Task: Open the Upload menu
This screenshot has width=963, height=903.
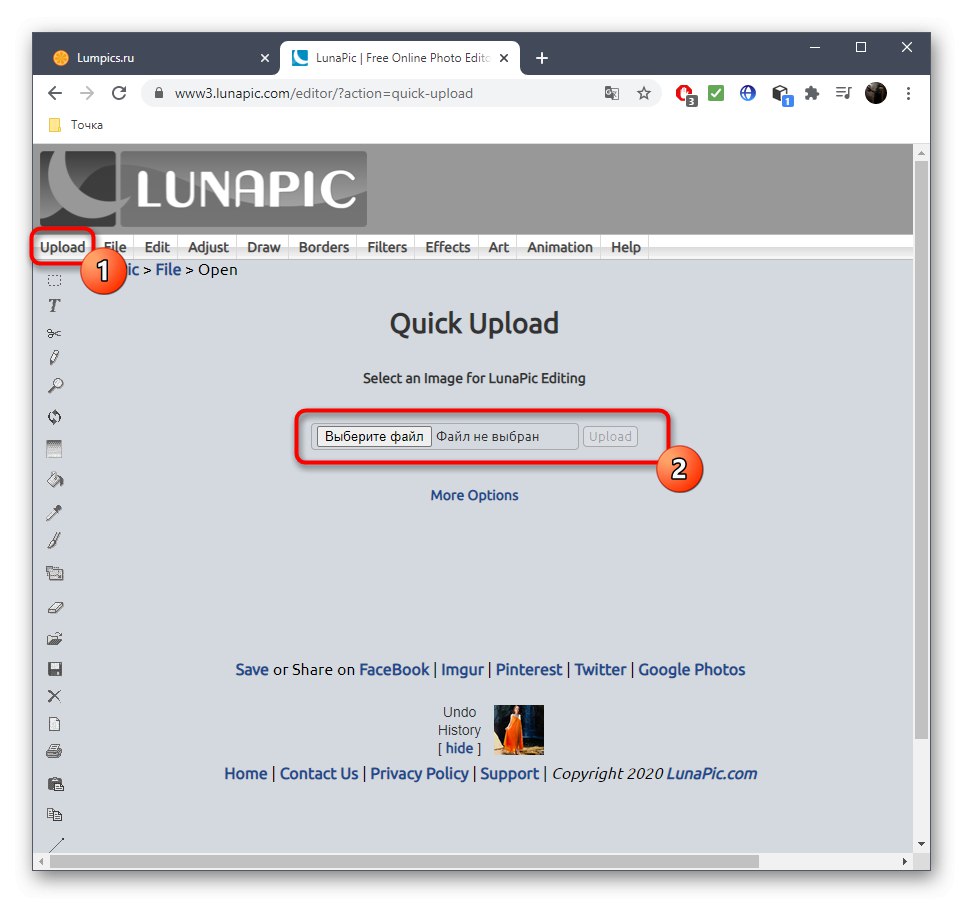Action: tap(63, 247)
